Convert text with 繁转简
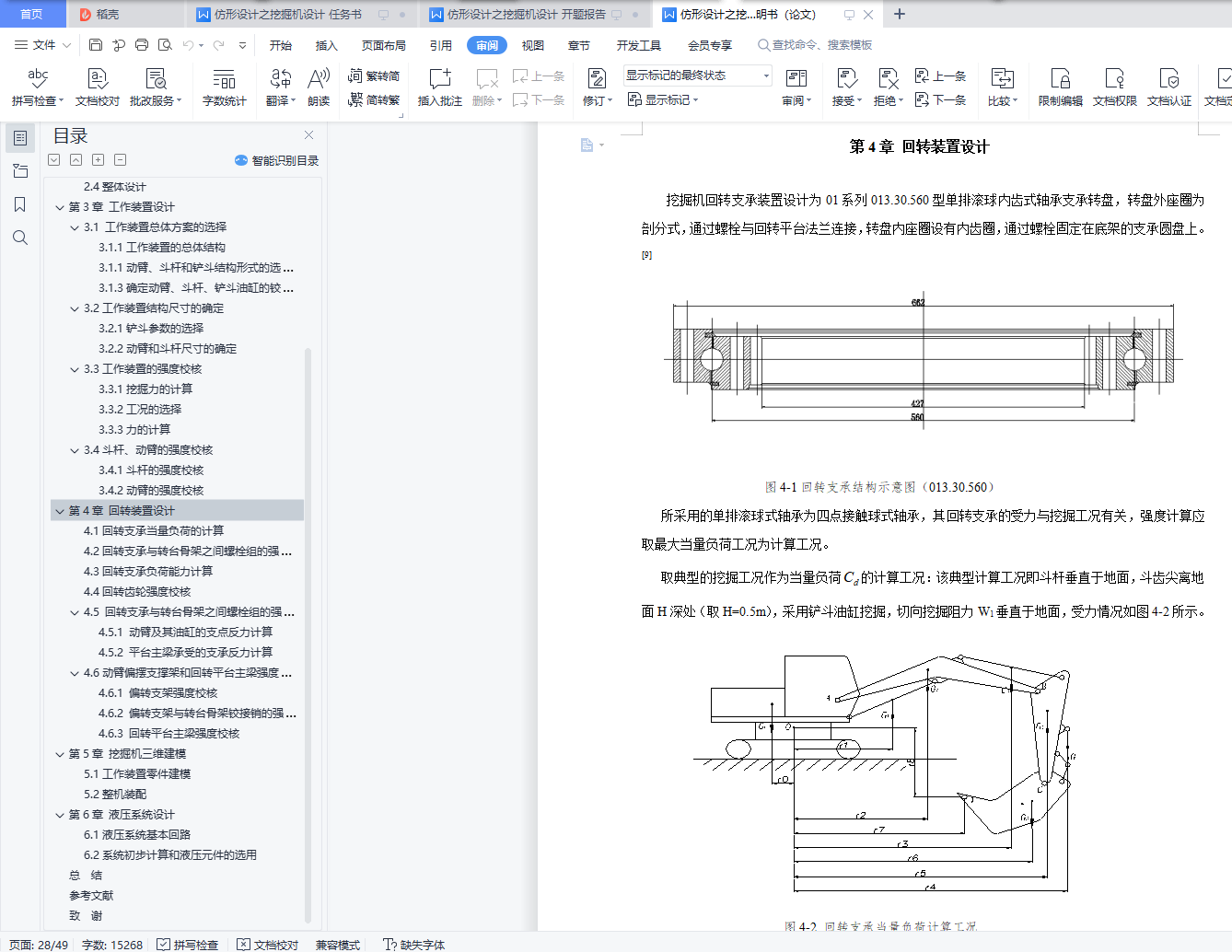 pyautogui.click(x=374, y=76)
